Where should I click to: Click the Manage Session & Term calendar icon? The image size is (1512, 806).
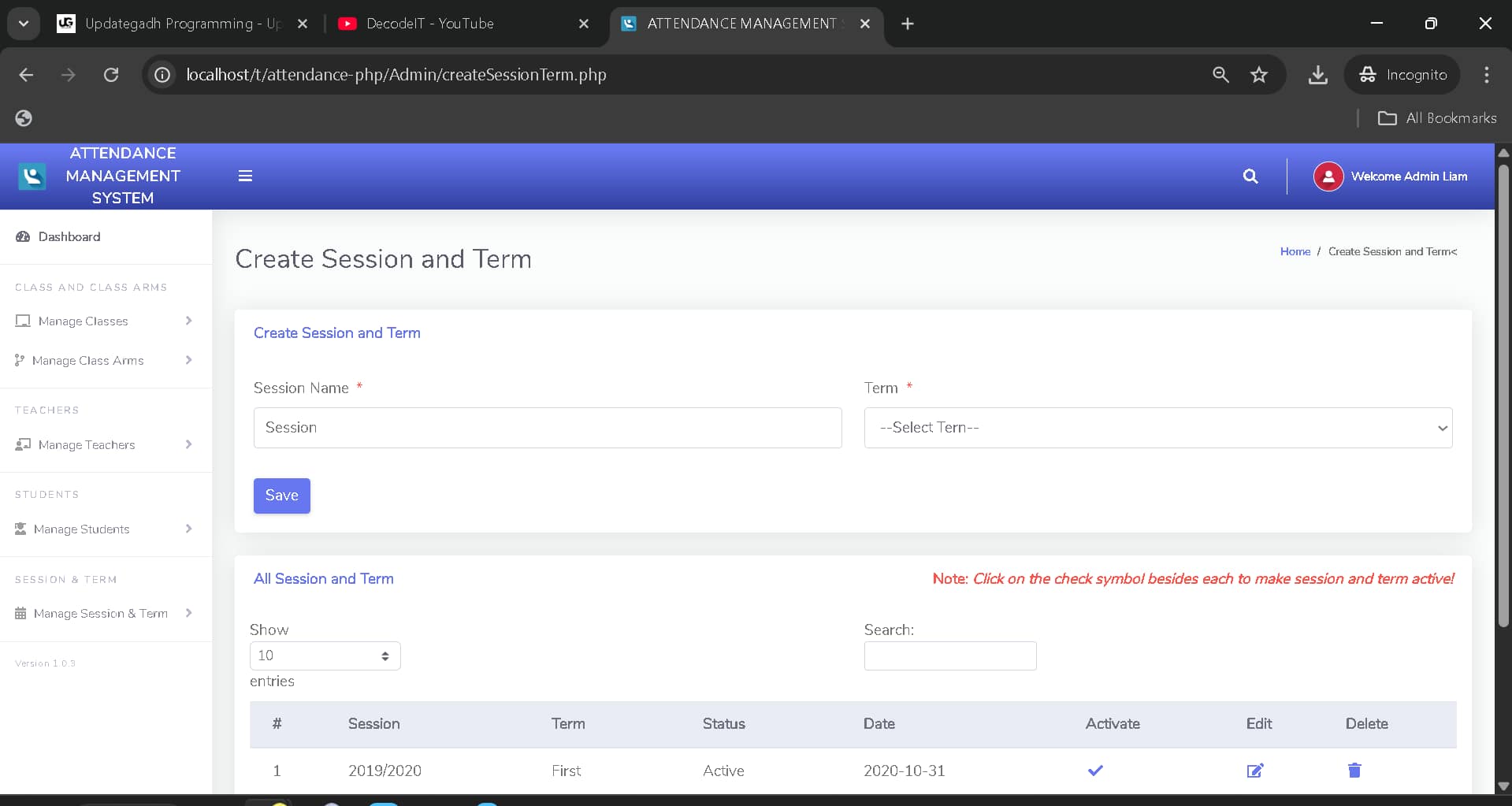pos(21,613)
